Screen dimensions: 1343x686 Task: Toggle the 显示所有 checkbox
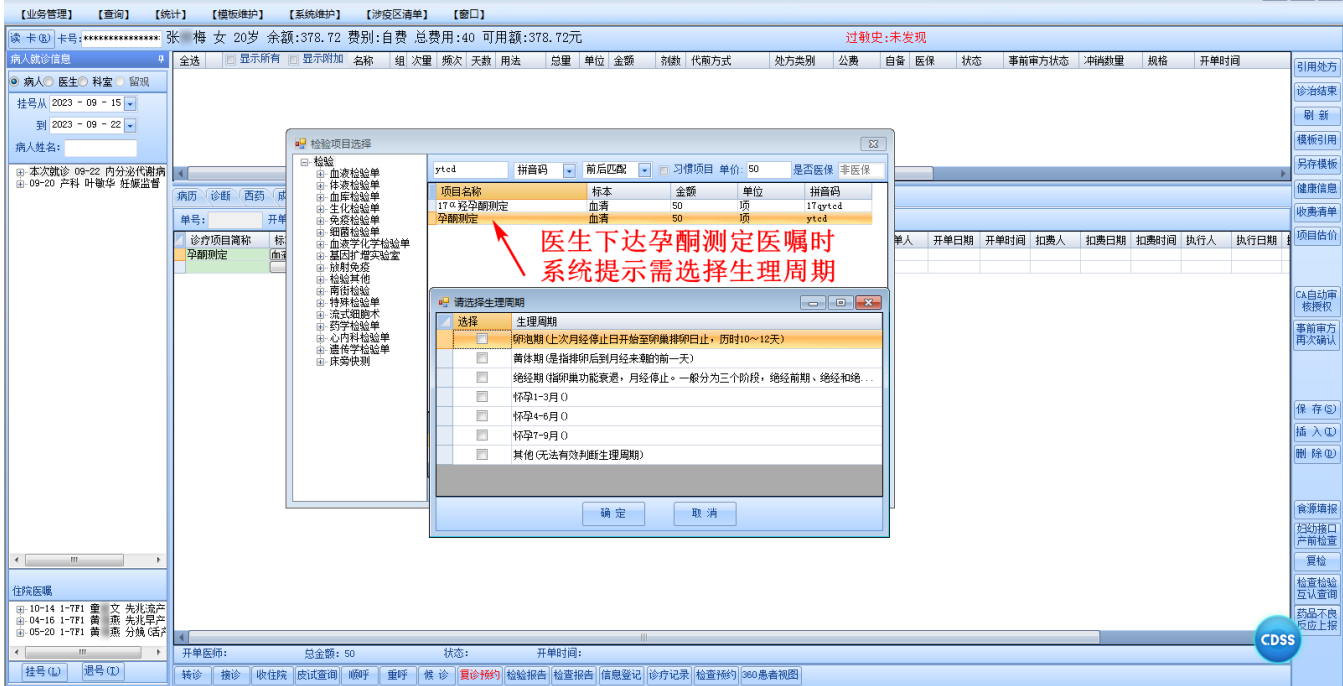click(x=231, y=60)
